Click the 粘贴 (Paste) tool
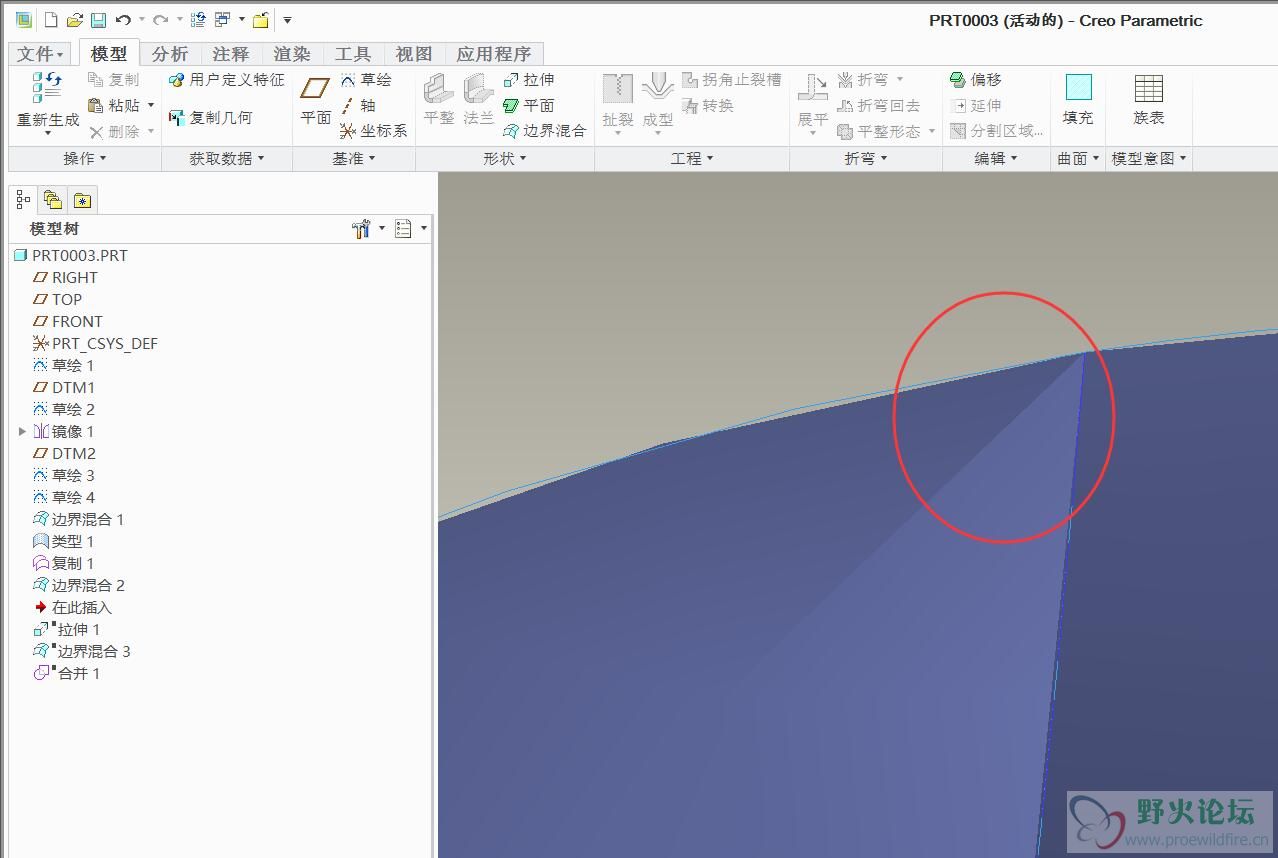The width and height of the screenshot is (1278, 858). (115, 105)
